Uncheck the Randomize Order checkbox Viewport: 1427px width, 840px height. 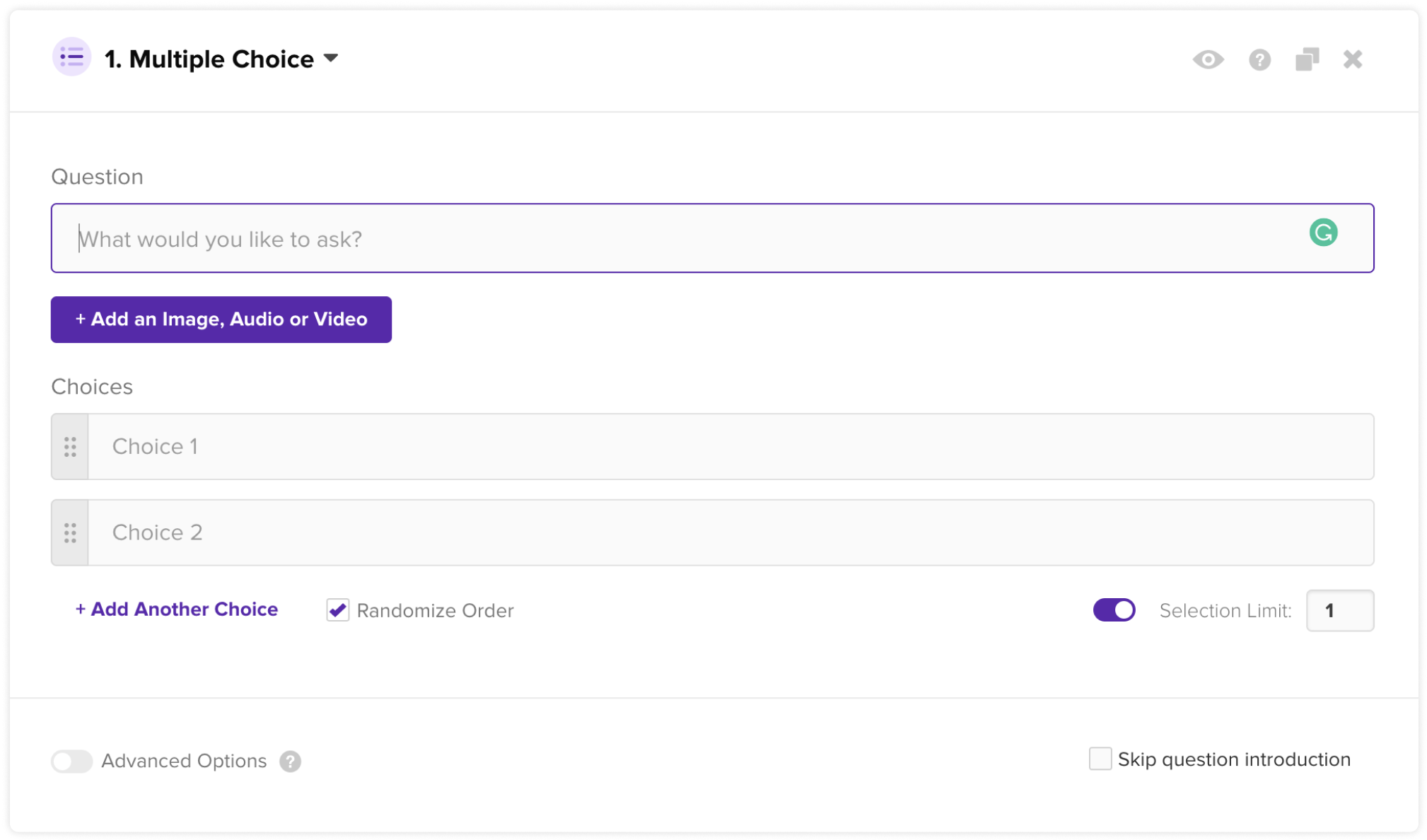point(338,610)
